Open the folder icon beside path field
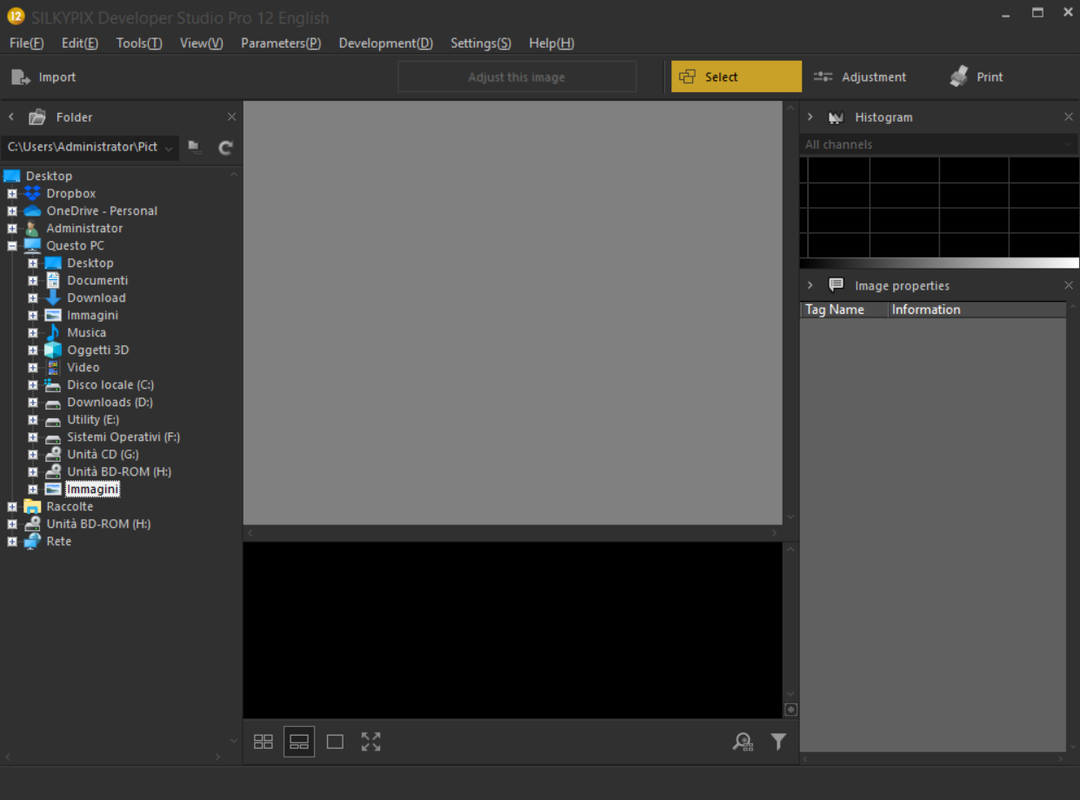This screenshot has height=800, width=1080. [x=194, y=147]
